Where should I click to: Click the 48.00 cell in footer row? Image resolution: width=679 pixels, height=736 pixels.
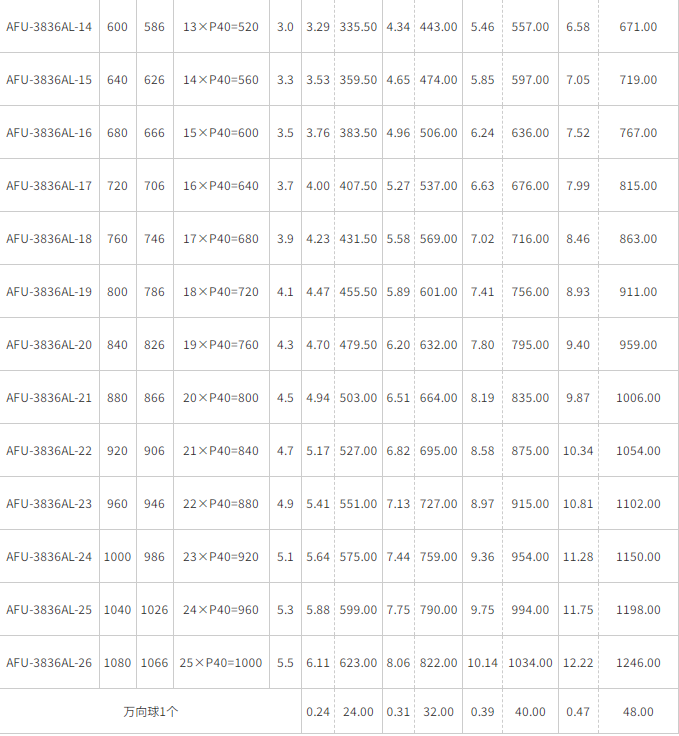coord(638,712)
